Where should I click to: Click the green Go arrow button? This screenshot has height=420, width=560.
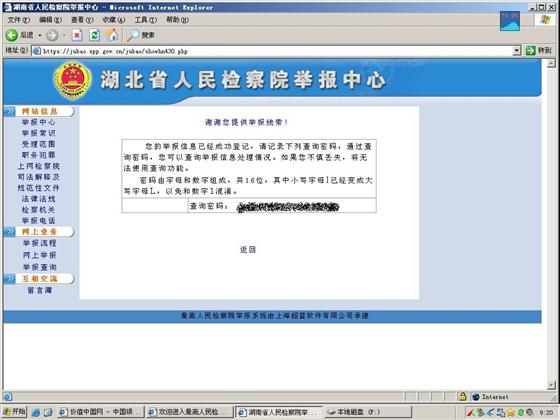[531, 51]
